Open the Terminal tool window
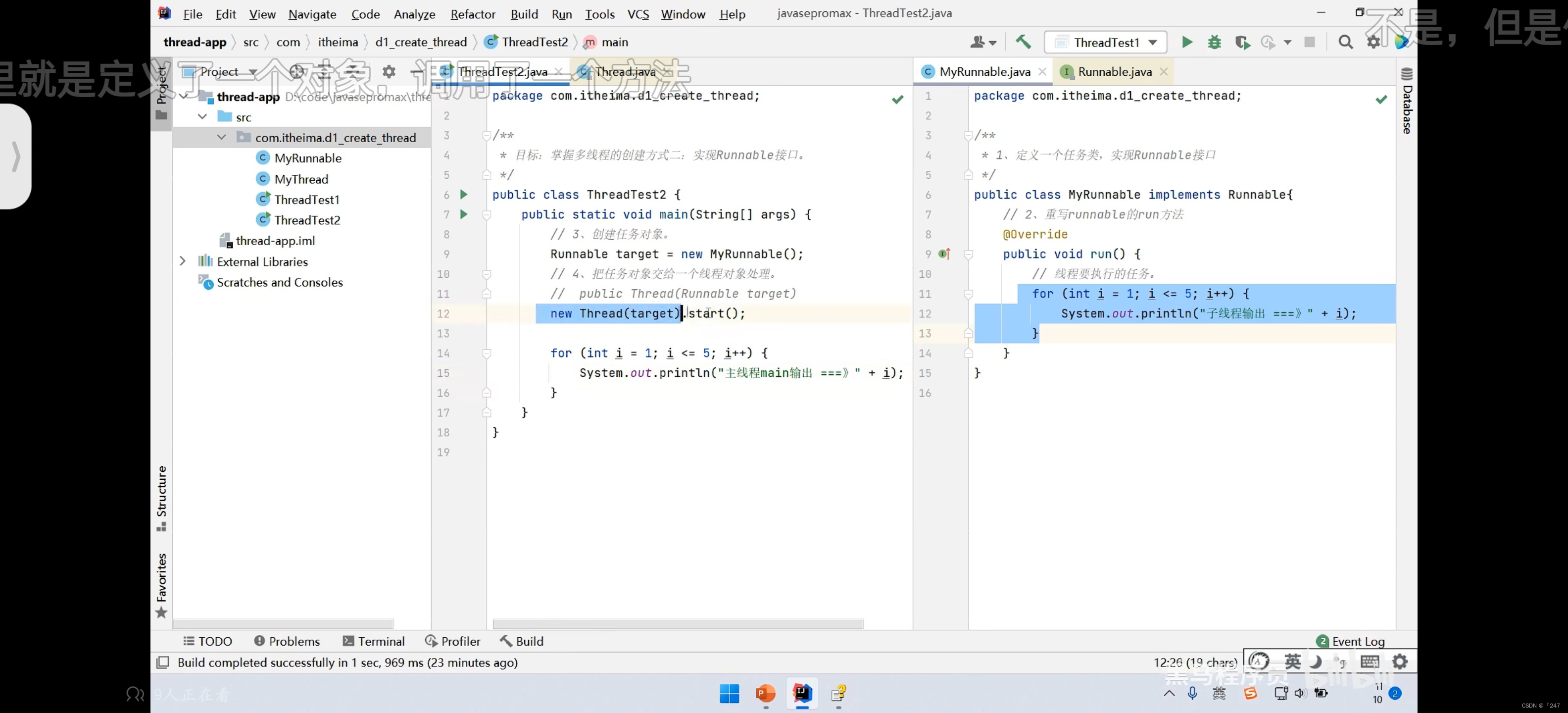 pos(374,641)
